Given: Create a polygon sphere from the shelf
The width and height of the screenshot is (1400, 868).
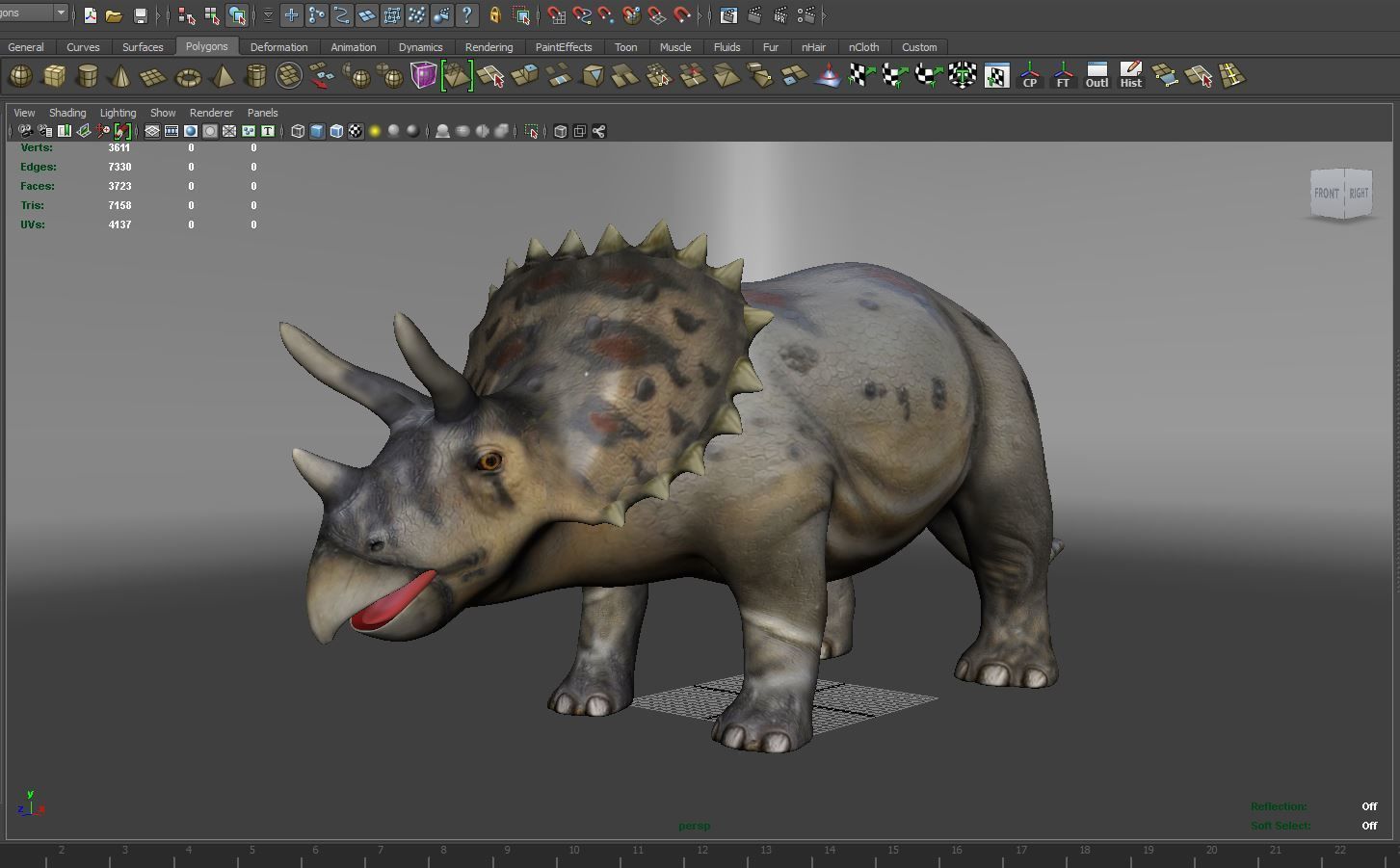Looking at the screenshot, I should click(20, 76).
